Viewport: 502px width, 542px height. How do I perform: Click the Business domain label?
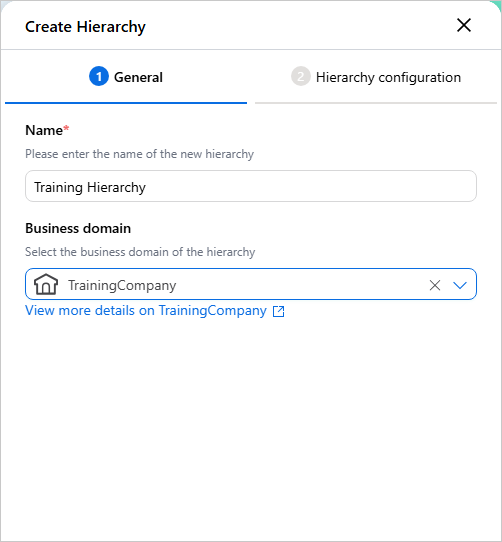coord(78,228)
